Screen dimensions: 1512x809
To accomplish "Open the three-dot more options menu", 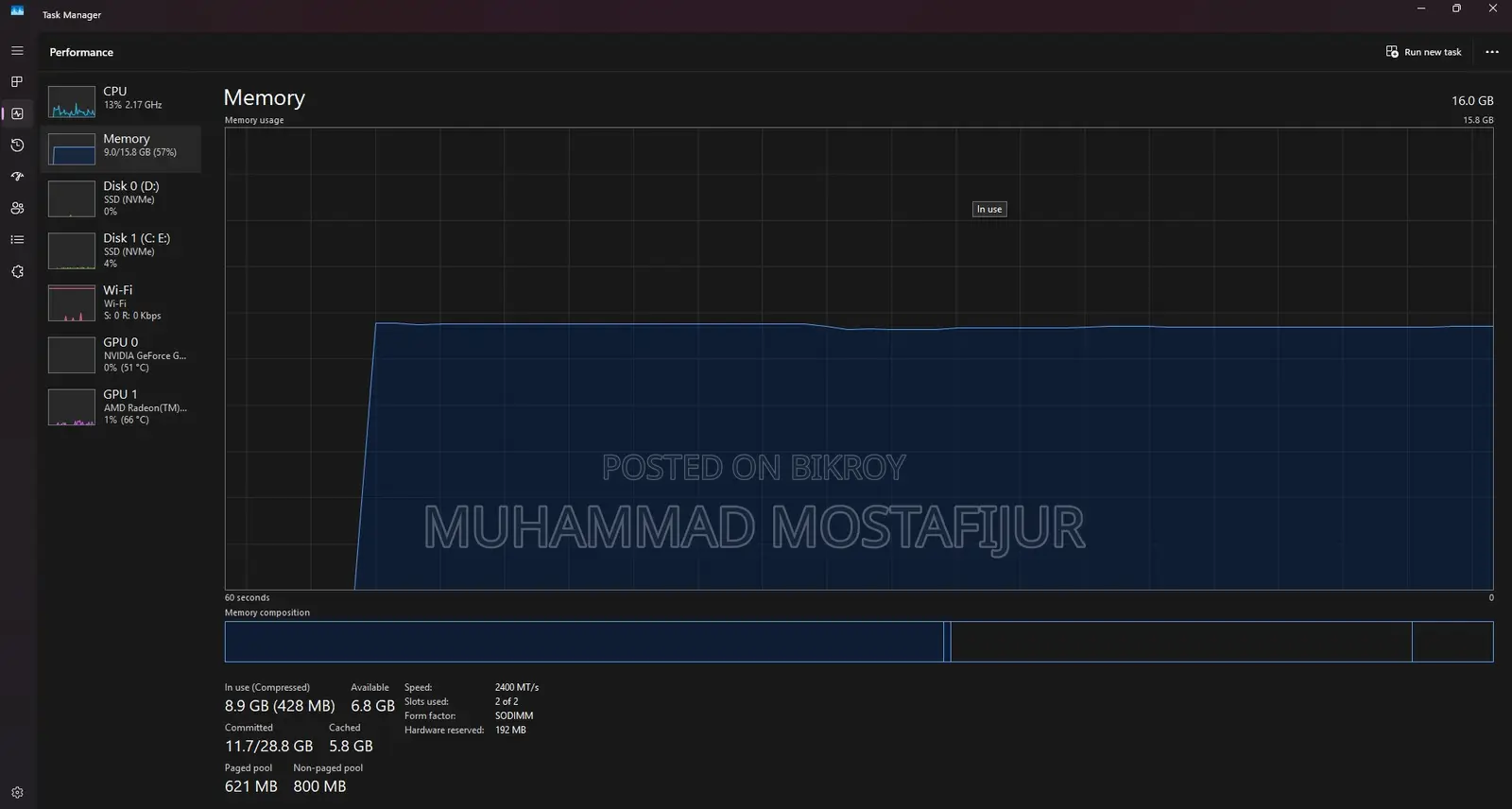I will pos(1492,52).
